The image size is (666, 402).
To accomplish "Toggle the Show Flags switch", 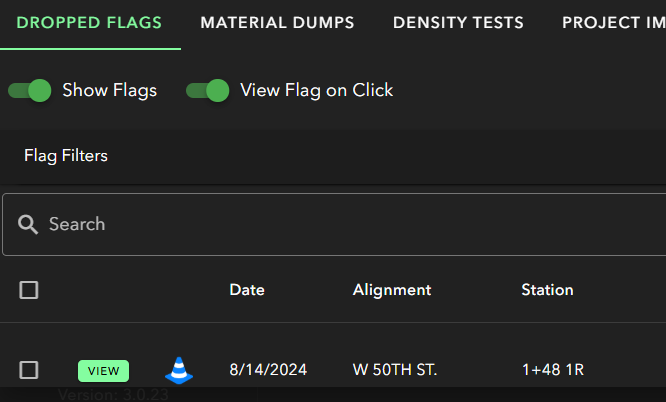I will 30,91.
